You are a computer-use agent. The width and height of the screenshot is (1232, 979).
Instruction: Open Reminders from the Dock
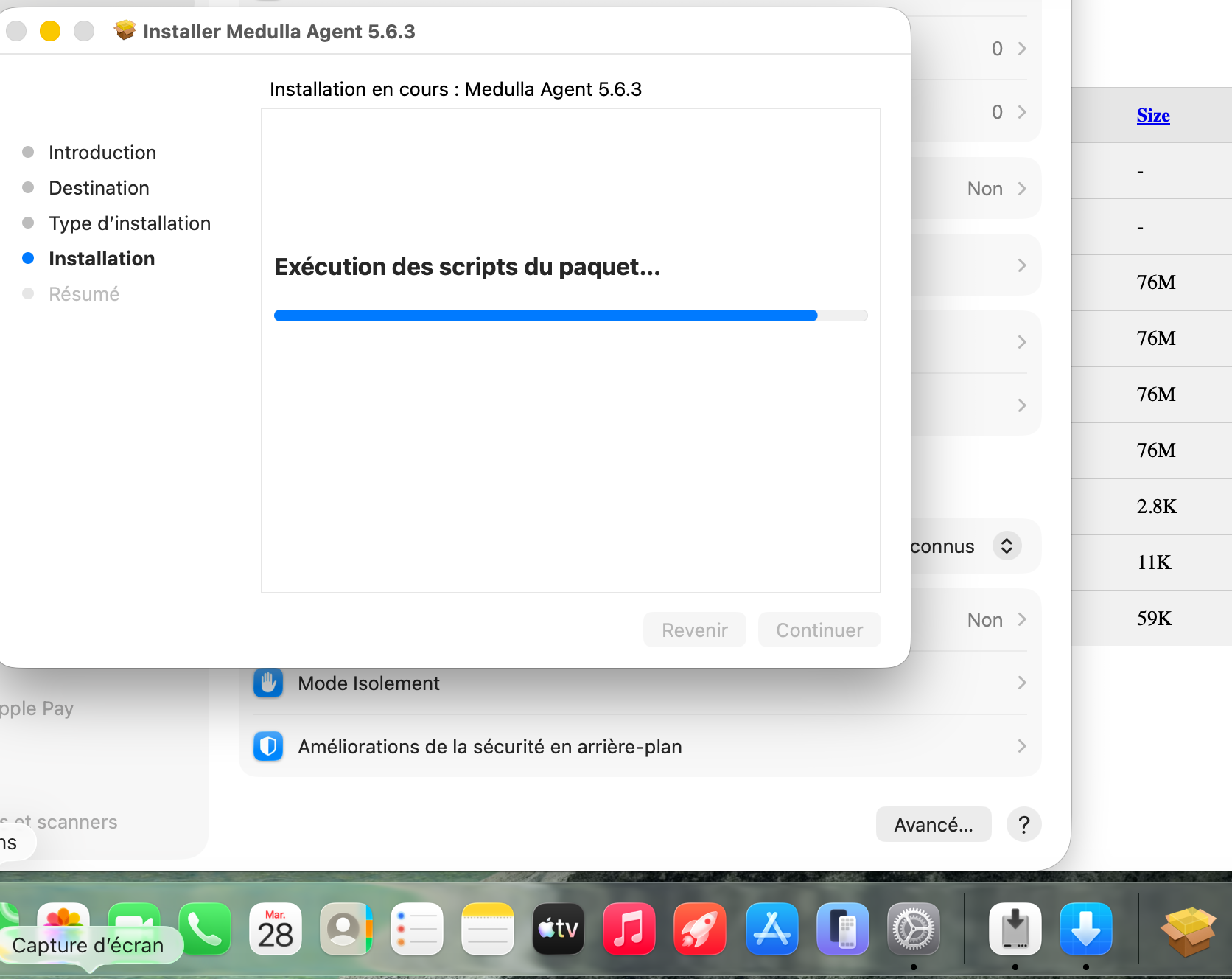point(417,929)
